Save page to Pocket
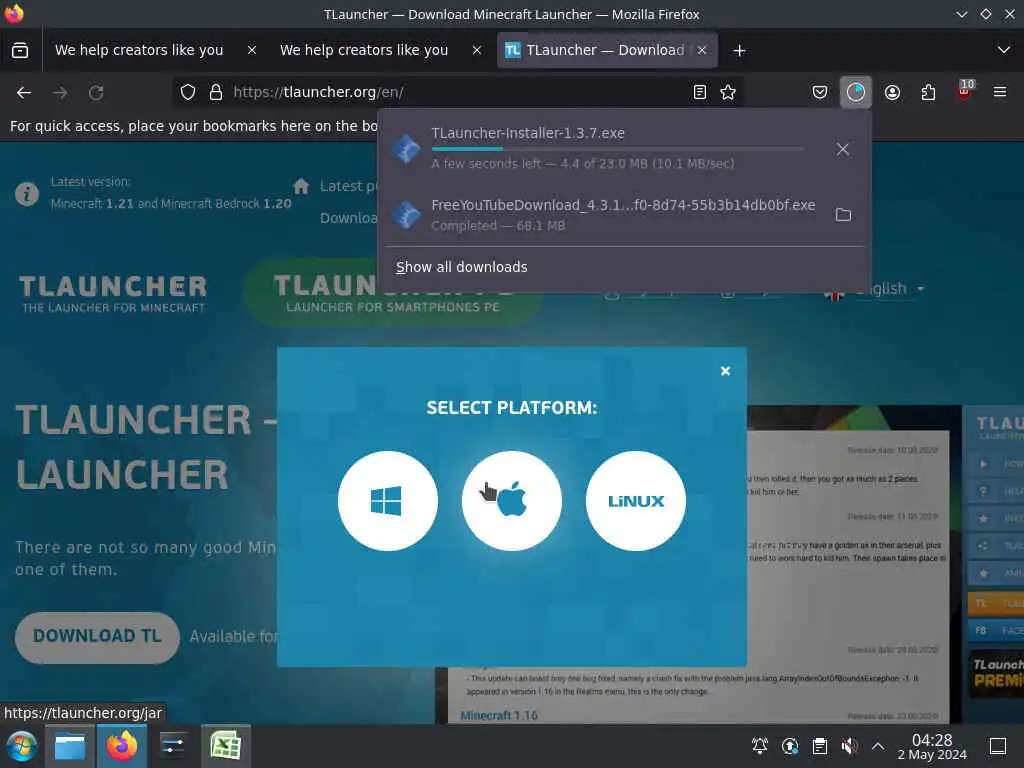1024x768 pixels. [820, 92]
